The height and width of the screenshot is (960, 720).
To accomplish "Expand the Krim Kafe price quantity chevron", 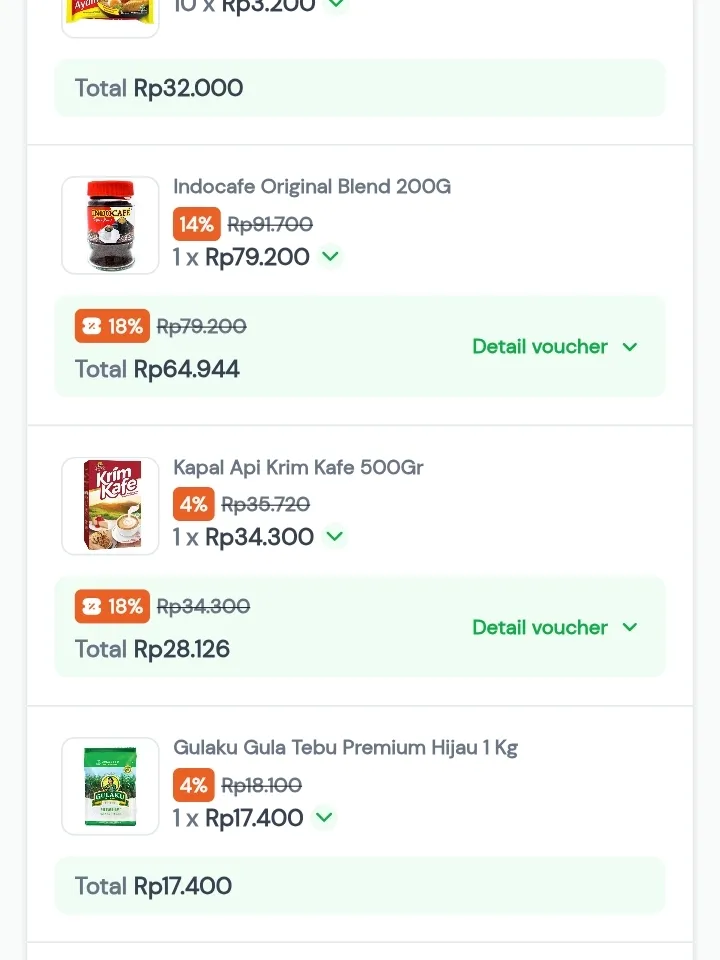I will (x=335, y=537).
